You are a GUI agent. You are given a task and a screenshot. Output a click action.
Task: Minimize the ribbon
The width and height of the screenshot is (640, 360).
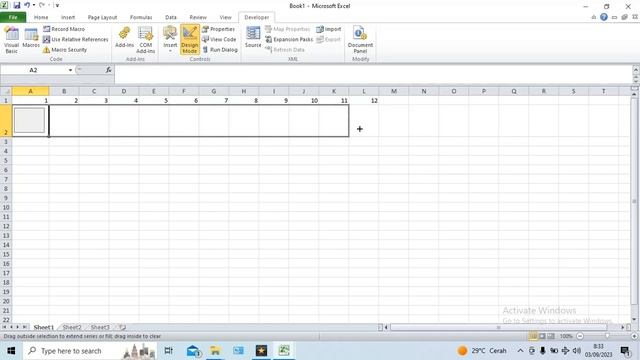[x=594, y=17]
